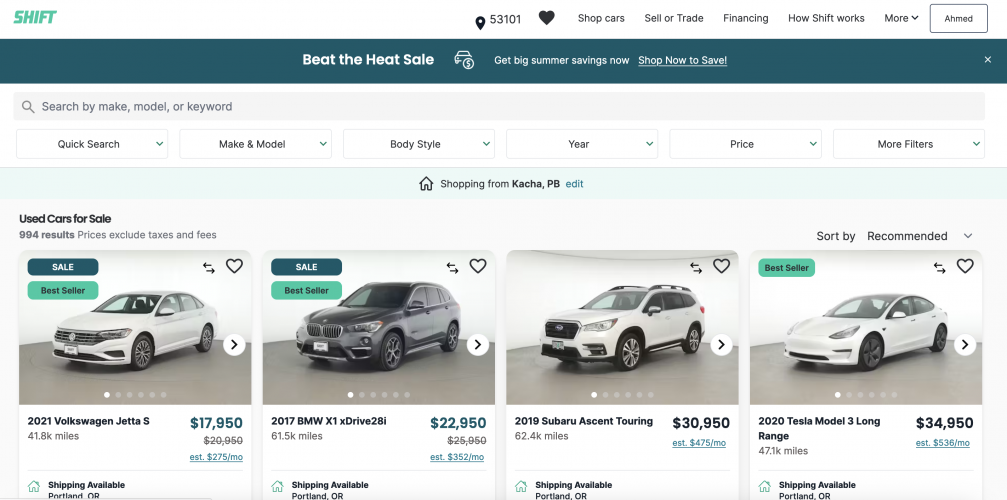Click the home icon beside Shopping from
The width and height of the screenshot is (1007, 500).
click(x=426, y=184)
